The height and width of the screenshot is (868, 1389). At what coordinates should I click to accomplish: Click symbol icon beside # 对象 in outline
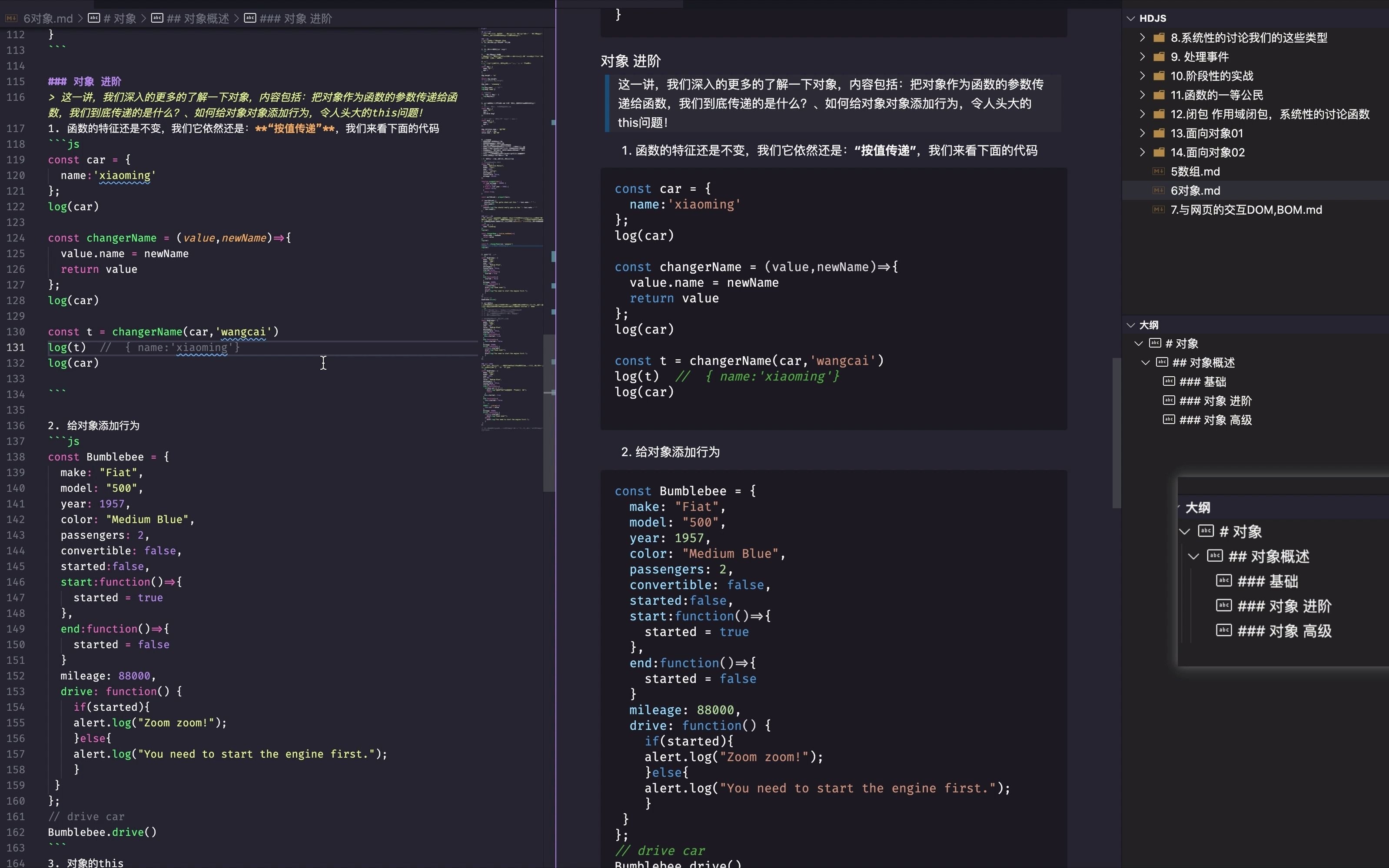(1155, 343)
